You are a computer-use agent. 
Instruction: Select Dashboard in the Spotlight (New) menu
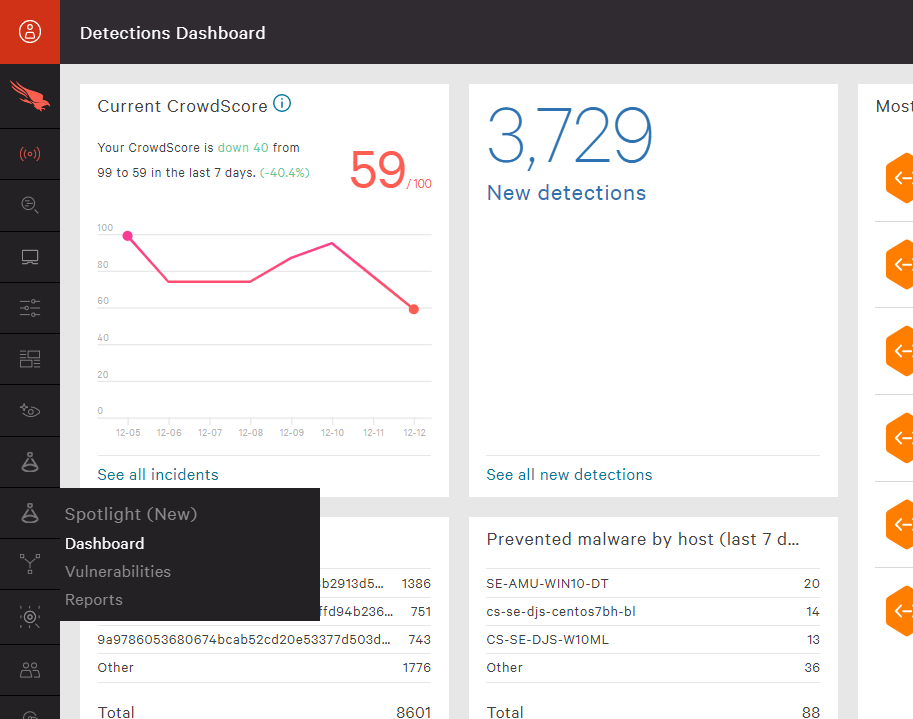click(x=105, y=543)
